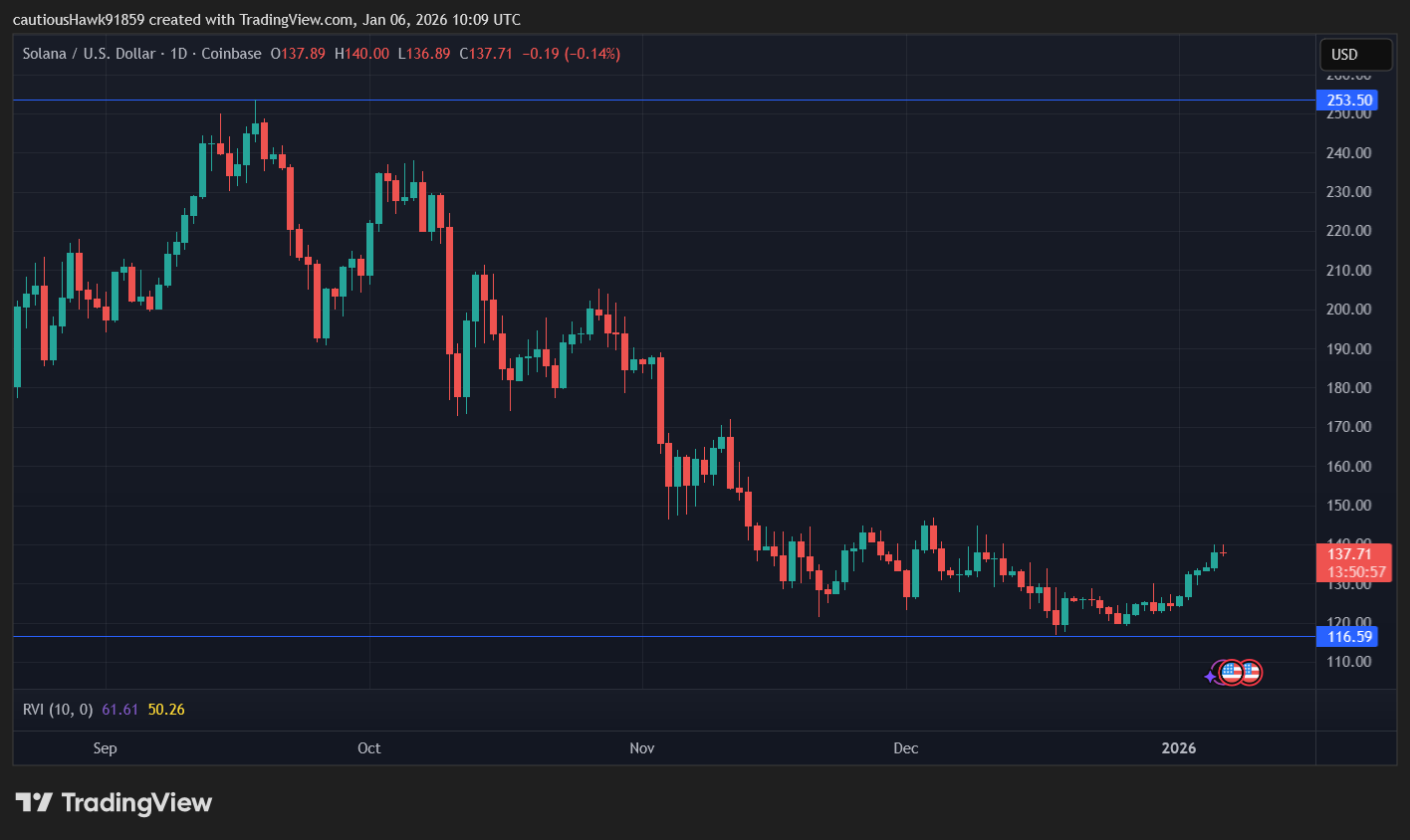Click the yellow RVI value 50.26

click(x=166, y=710)
